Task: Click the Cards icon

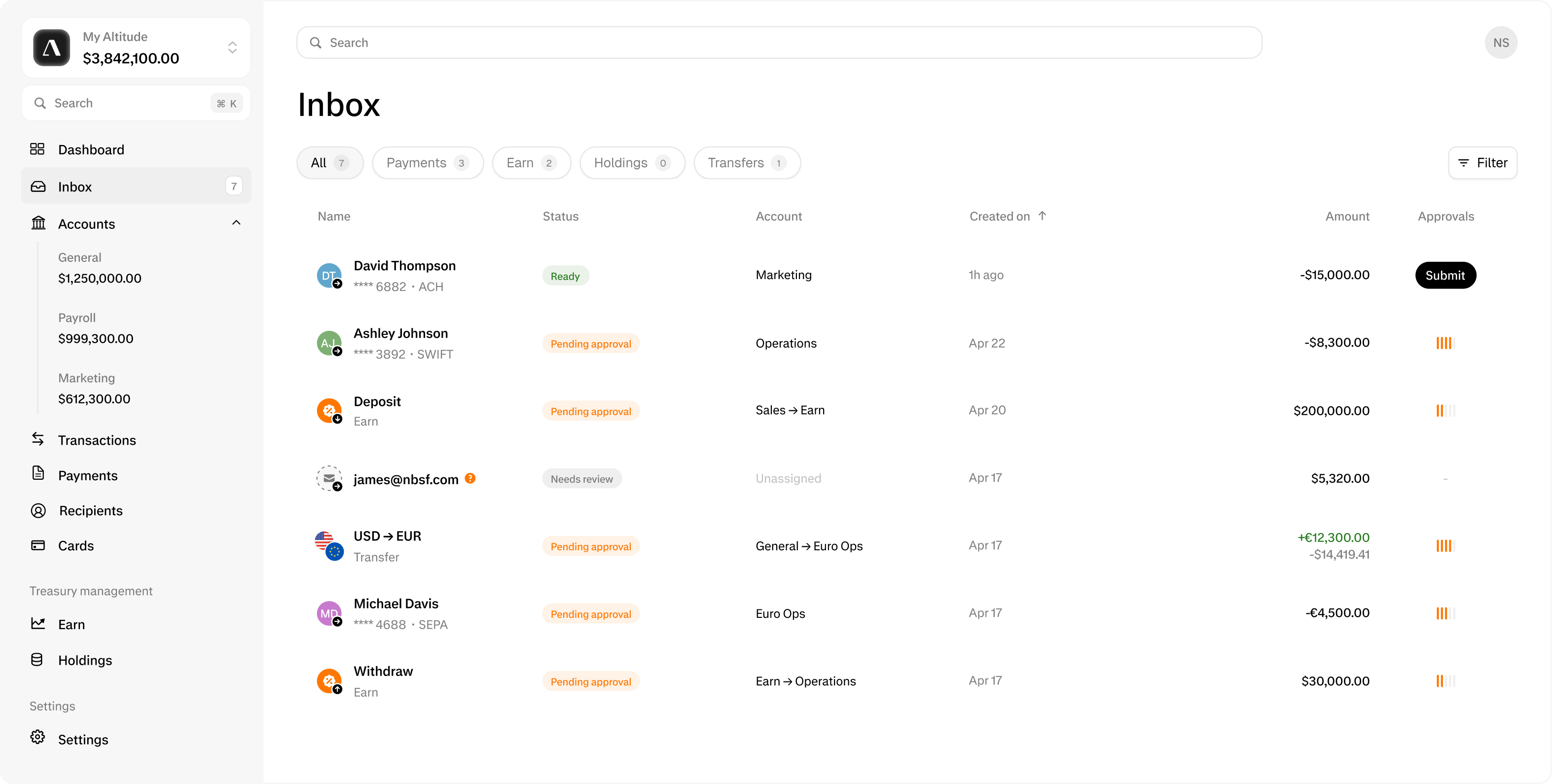Action: tap(38, 545)
